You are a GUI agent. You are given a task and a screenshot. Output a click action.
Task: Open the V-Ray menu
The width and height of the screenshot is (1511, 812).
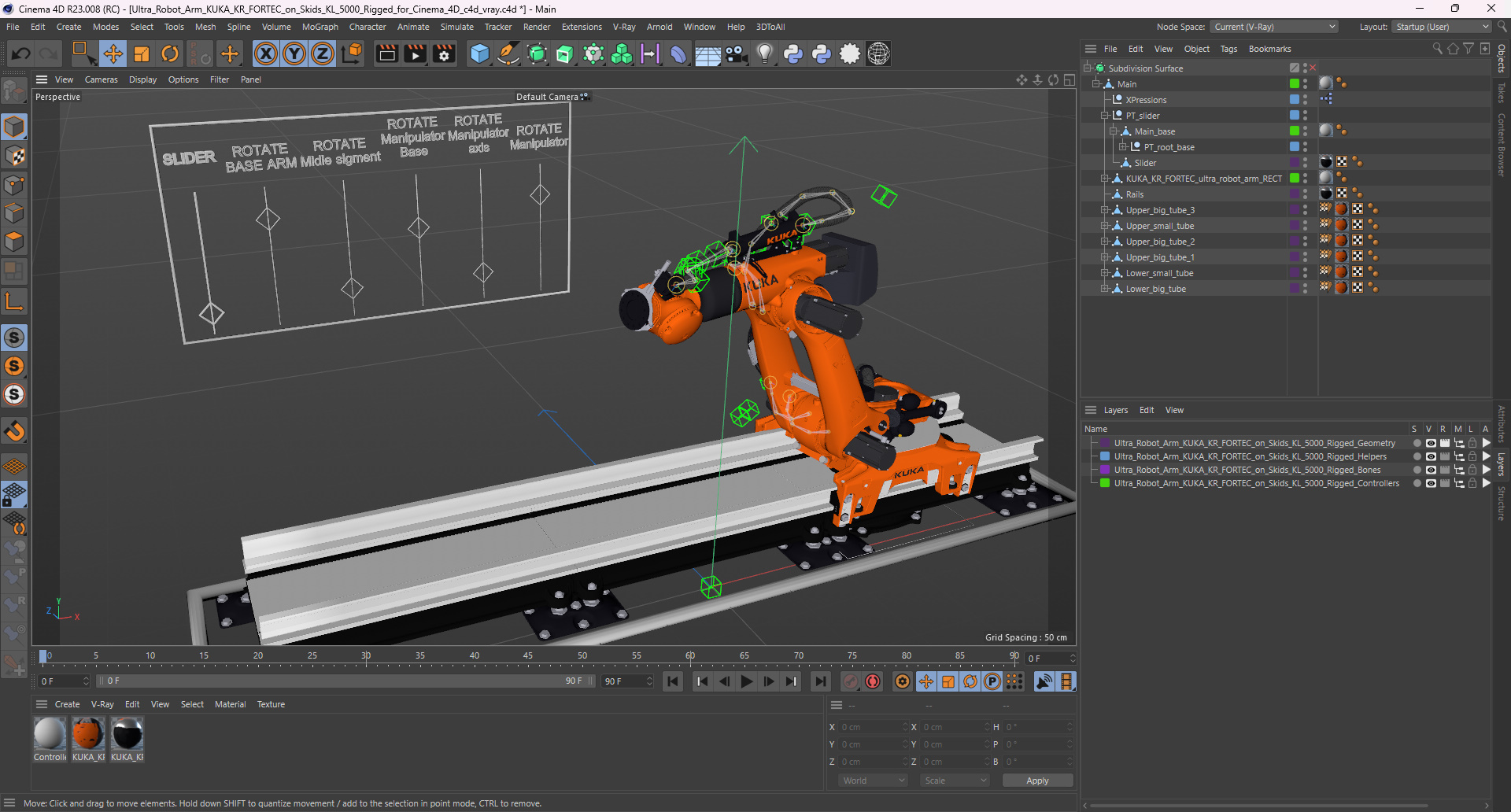click(x=623, y=27)
